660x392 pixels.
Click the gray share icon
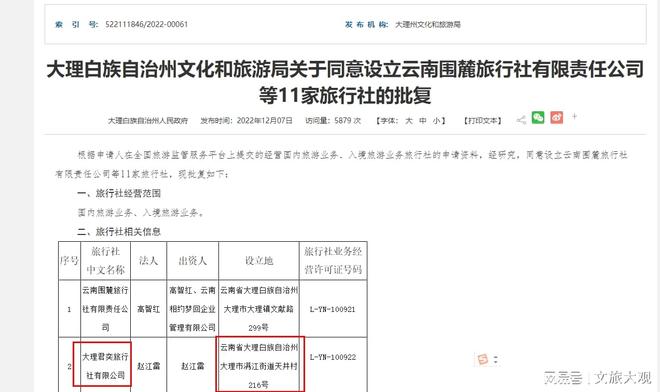(x=521, y=120)
